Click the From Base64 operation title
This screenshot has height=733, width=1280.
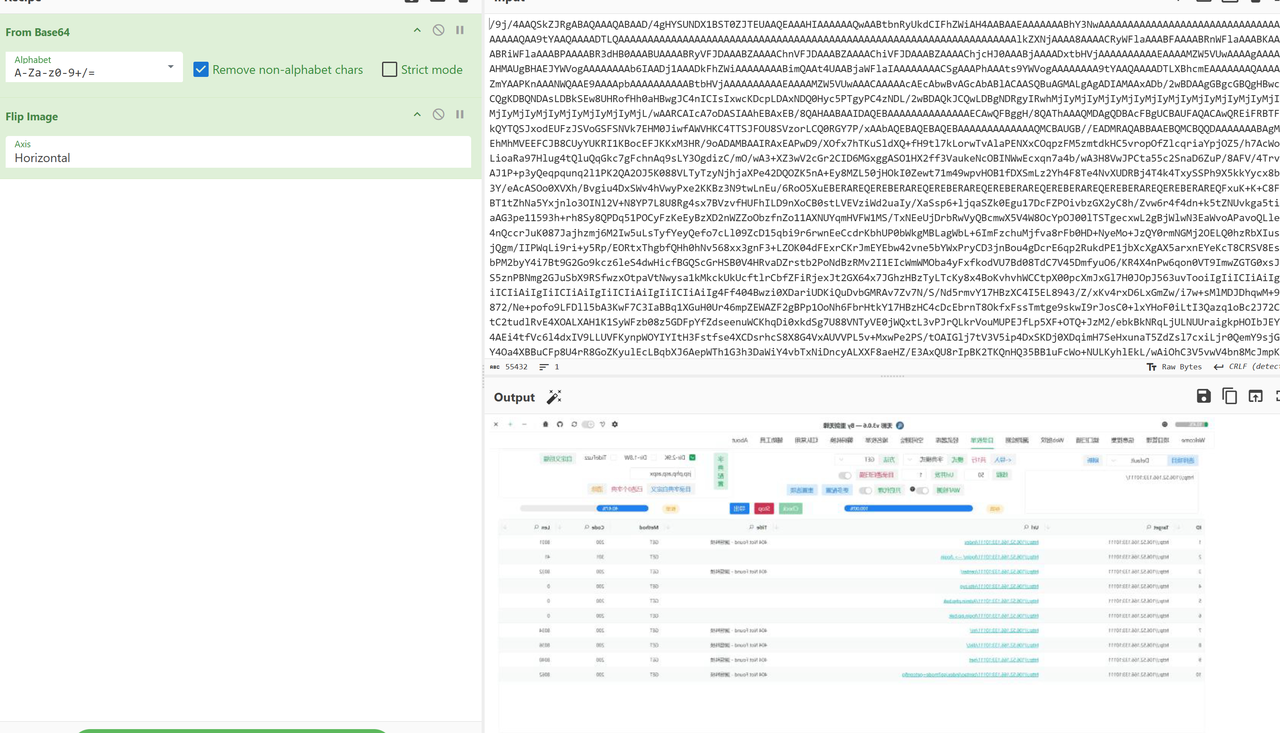tap(38, 32)
